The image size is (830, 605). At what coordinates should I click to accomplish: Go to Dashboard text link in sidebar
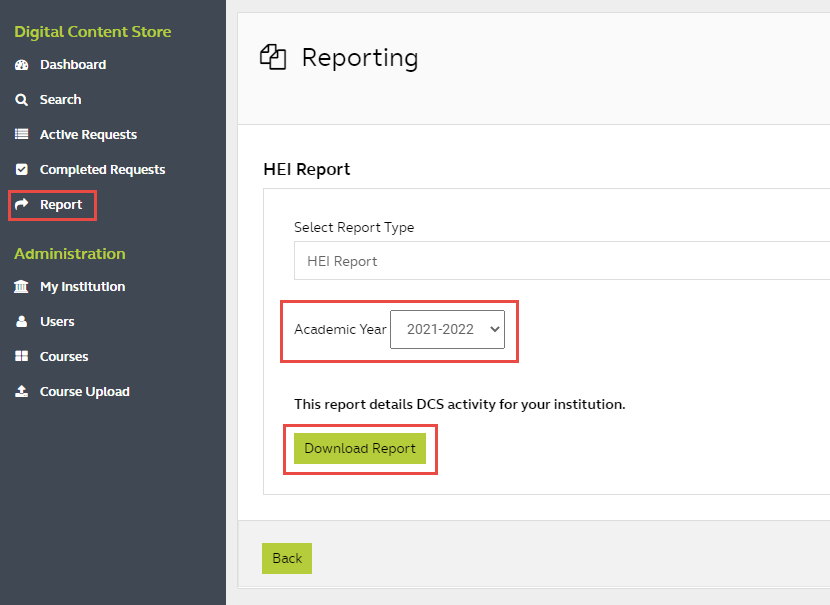pyautogui.click(x=73, y=65)
